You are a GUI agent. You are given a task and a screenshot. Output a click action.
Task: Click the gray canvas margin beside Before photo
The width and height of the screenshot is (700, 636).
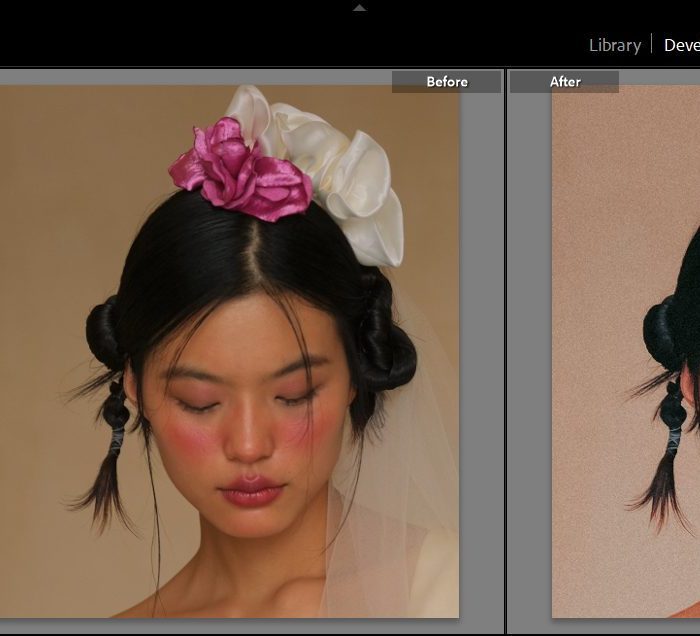[x=481, y=350]
